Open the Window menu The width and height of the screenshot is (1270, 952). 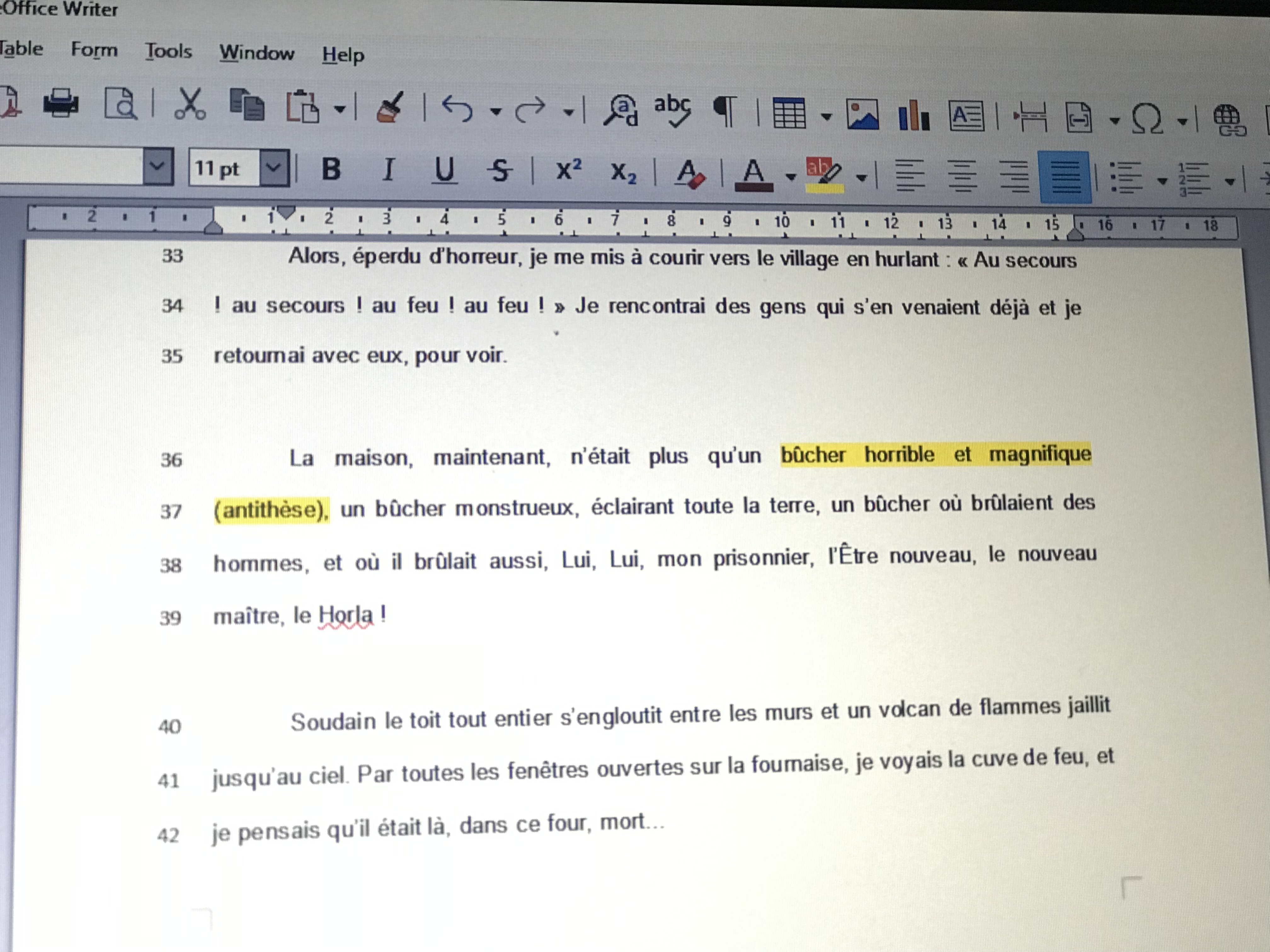(x=256, y=53)
